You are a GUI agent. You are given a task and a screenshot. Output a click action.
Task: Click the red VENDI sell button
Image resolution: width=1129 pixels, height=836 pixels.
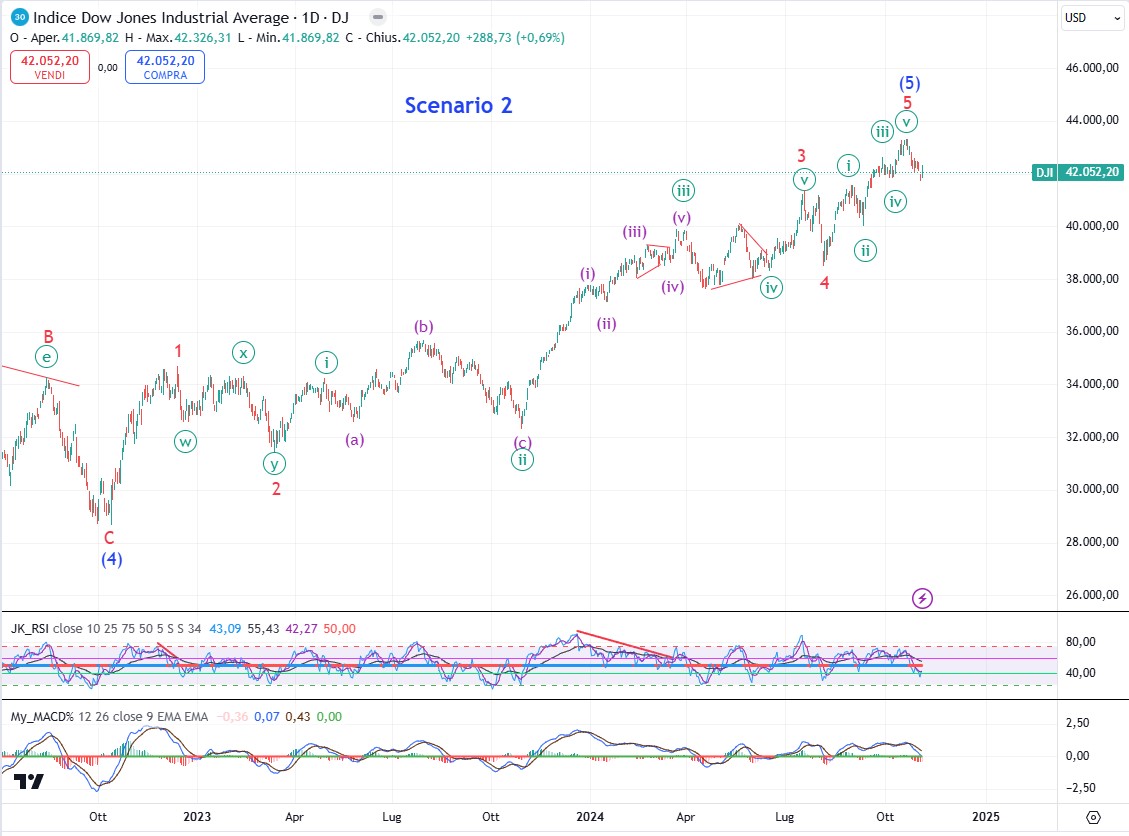click(x=50, y=67)
